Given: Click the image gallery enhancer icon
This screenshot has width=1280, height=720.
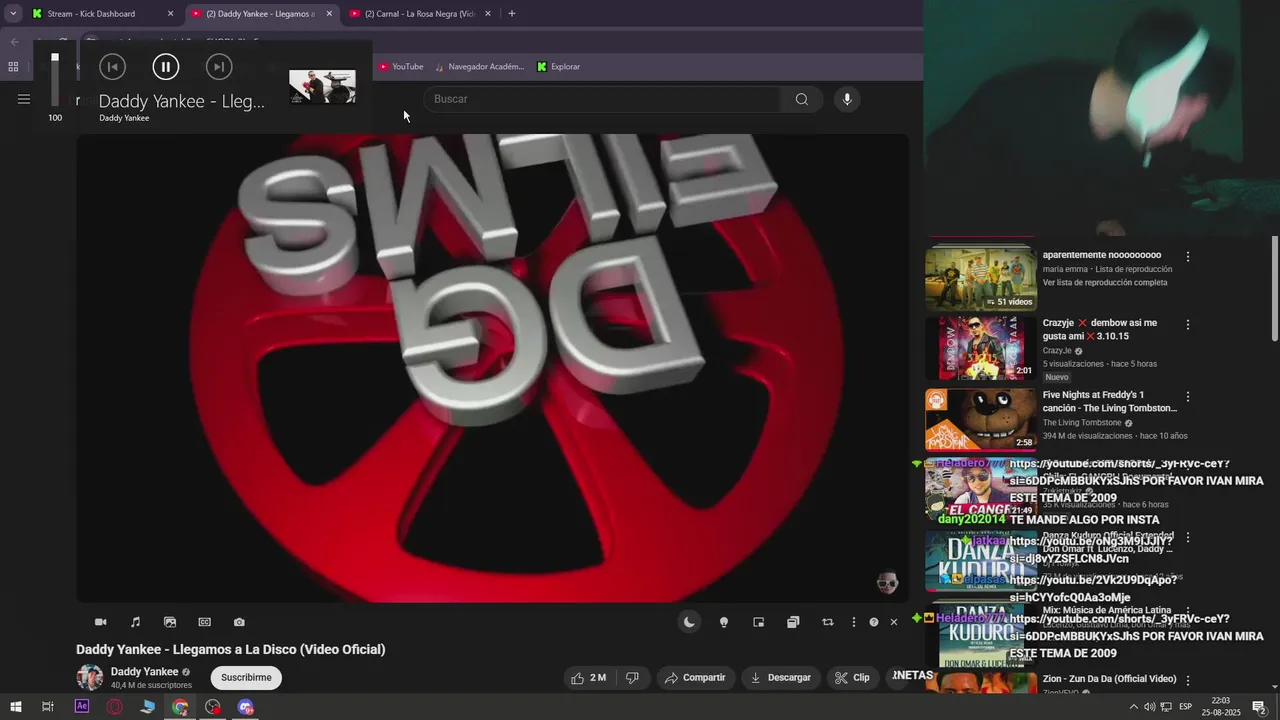Looking at the screenshot, I should pyautogui.click(x=170, y=622).
